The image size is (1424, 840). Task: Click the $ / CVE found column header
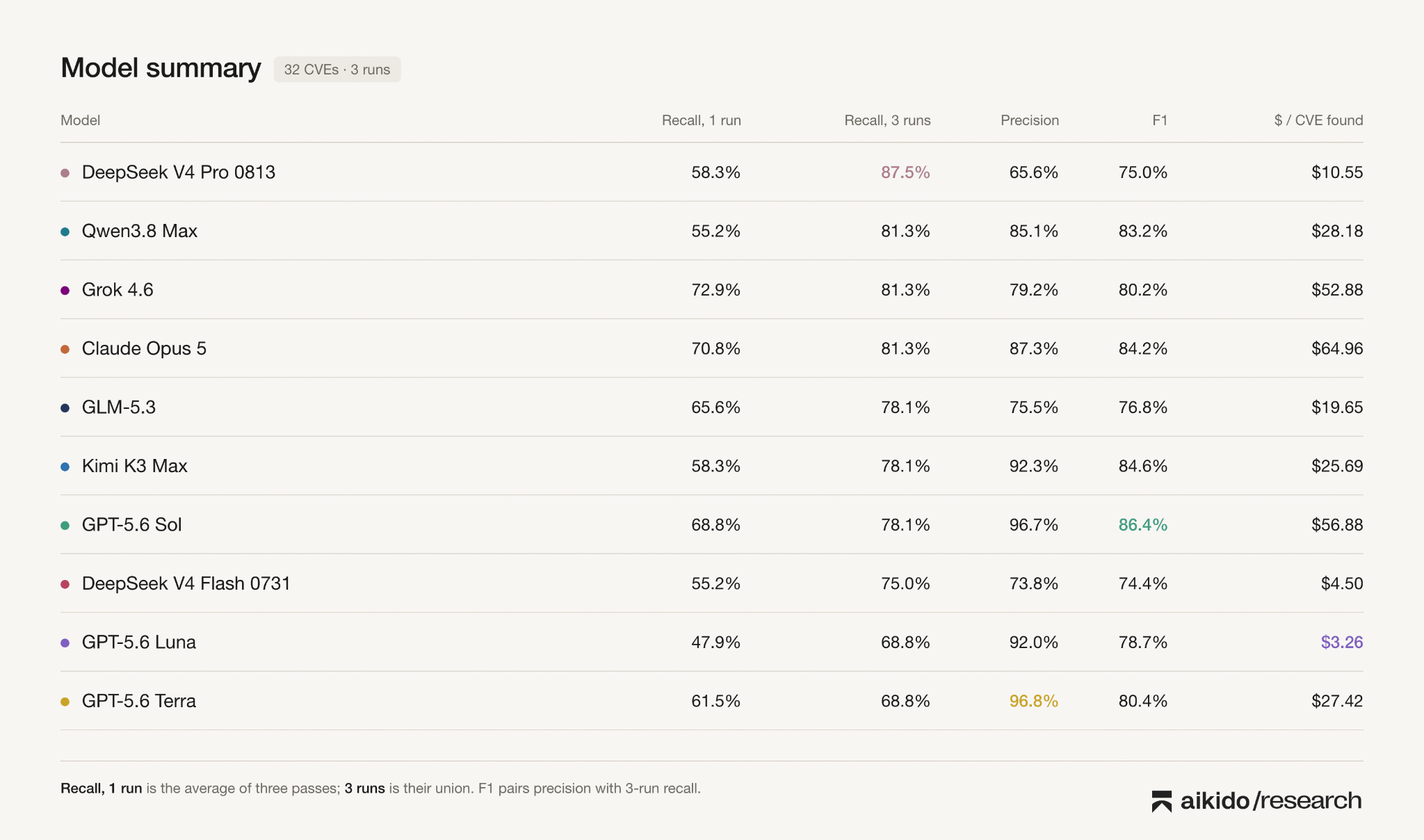(x=1318, y=120)
